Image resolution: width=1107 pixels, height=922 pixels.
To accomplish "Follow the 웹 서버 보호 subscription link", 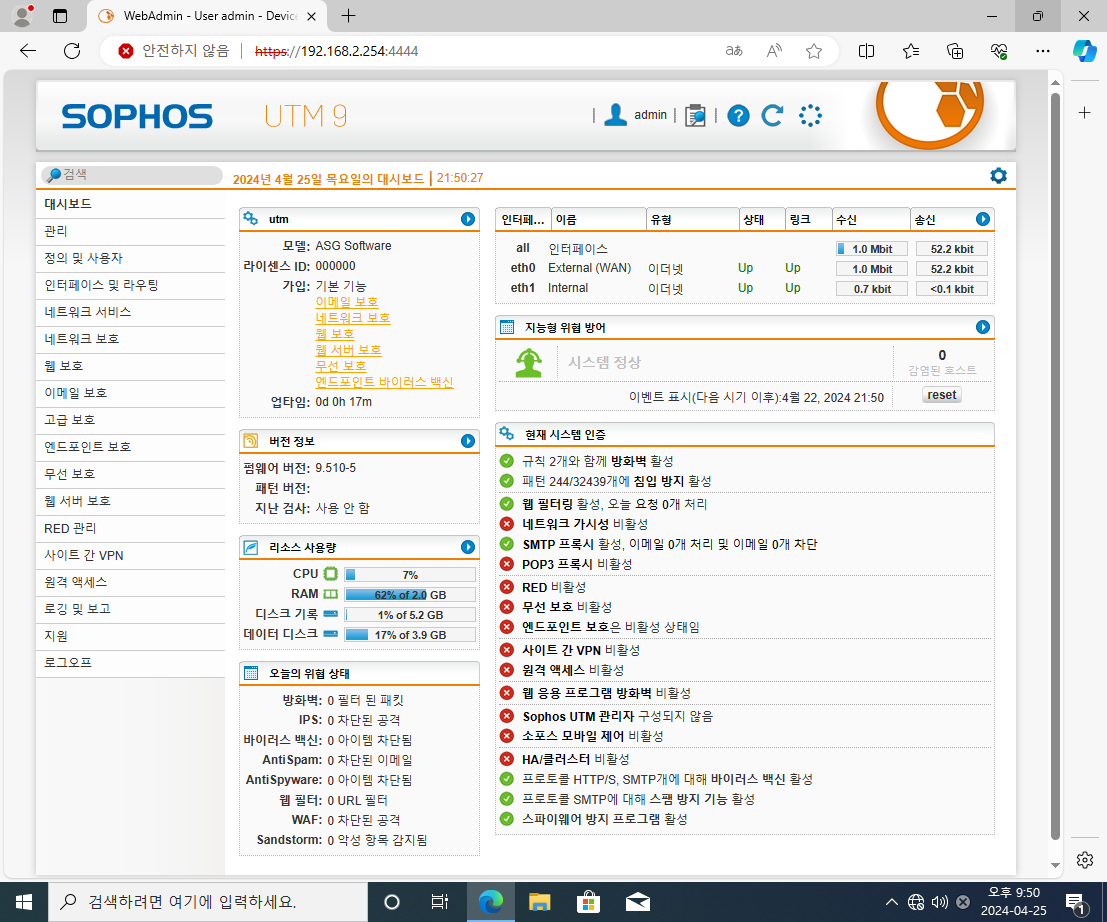I will 348,350.
